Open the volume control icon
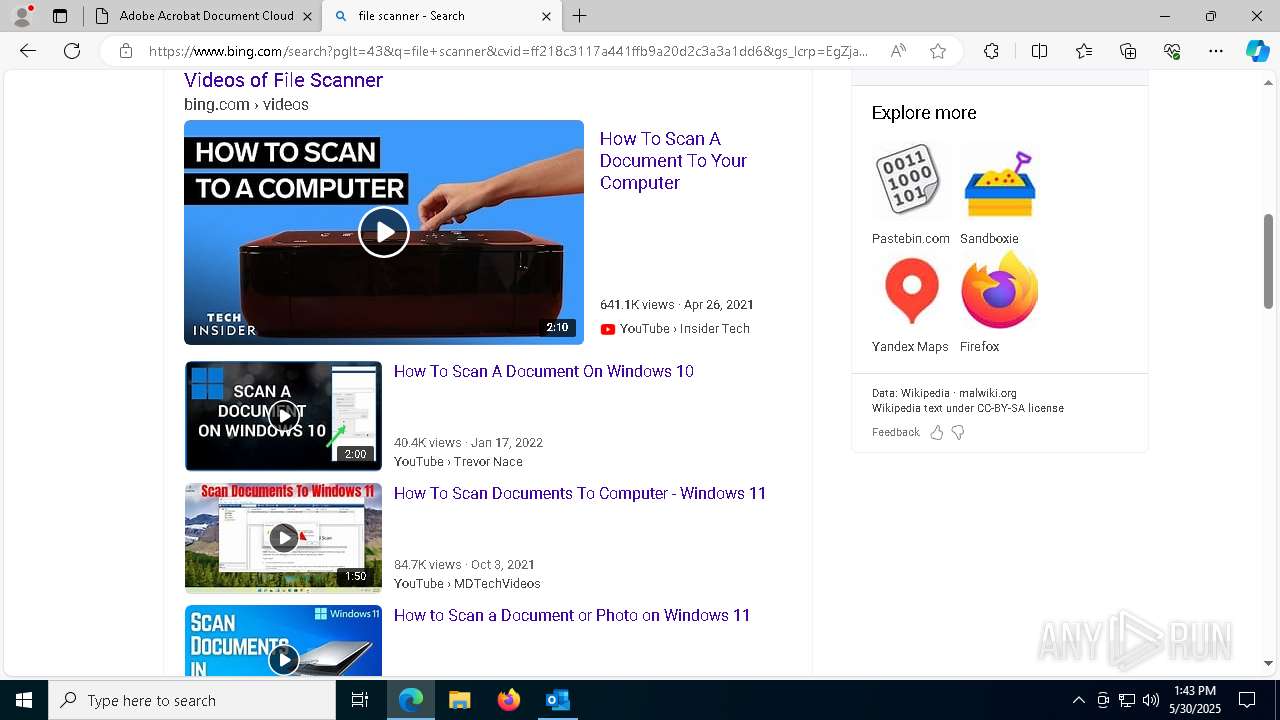 (x=1151, y=700)
